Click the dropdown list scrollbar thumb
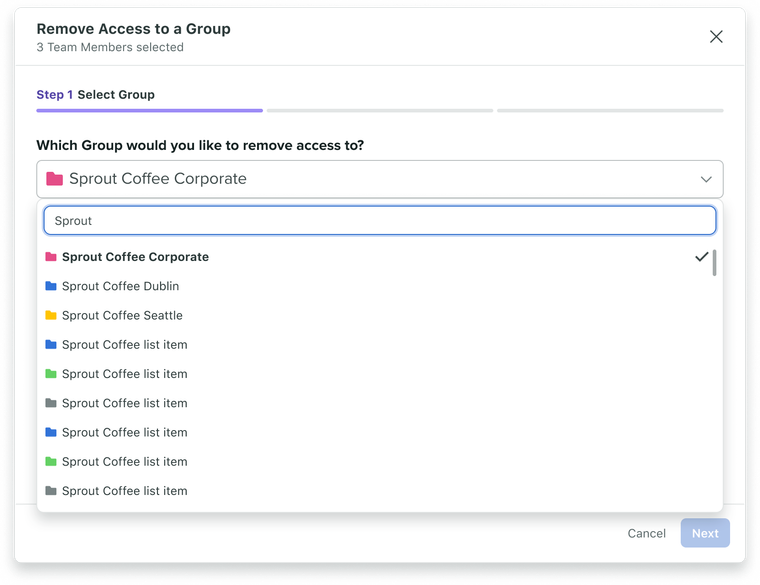The image size is (760, 585). click(x=714, y=263)
